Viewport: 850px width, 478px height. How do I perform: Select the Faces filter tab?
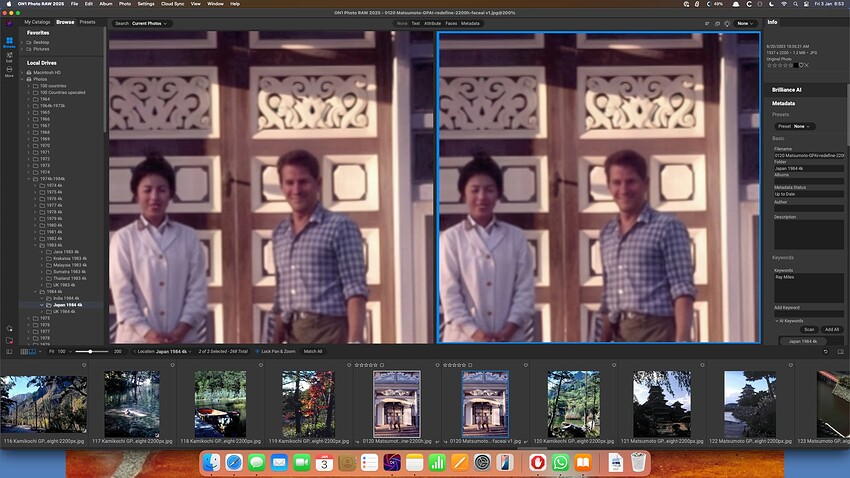coord(451,23)
